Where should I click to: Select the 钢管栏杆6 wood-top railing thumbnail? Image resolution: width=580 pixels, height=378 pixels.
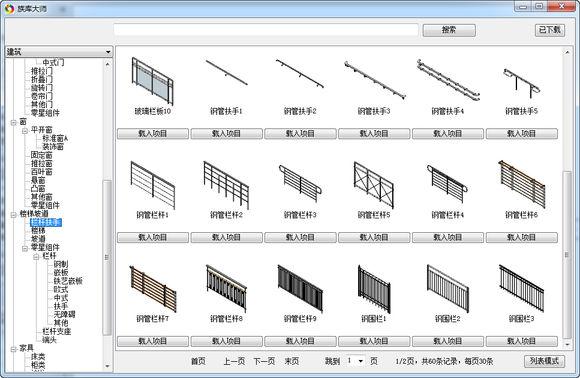(522, 184)
